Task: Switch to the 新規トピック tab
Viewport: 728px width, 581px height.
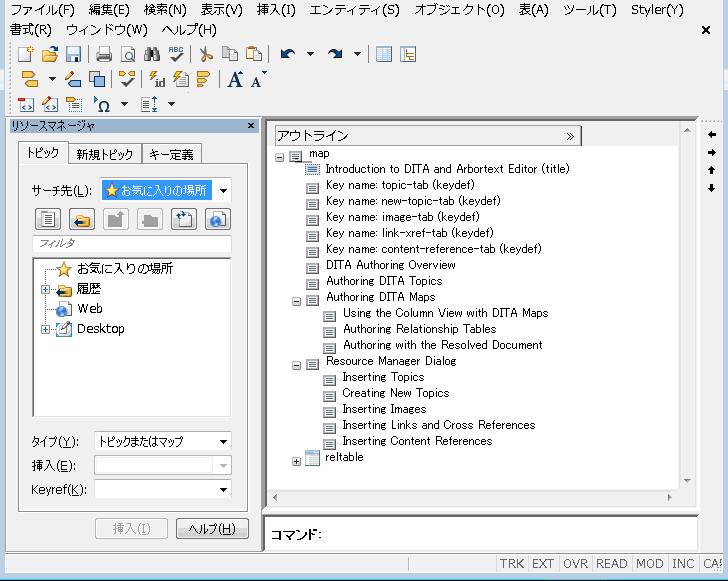Action: pos(104,154)
